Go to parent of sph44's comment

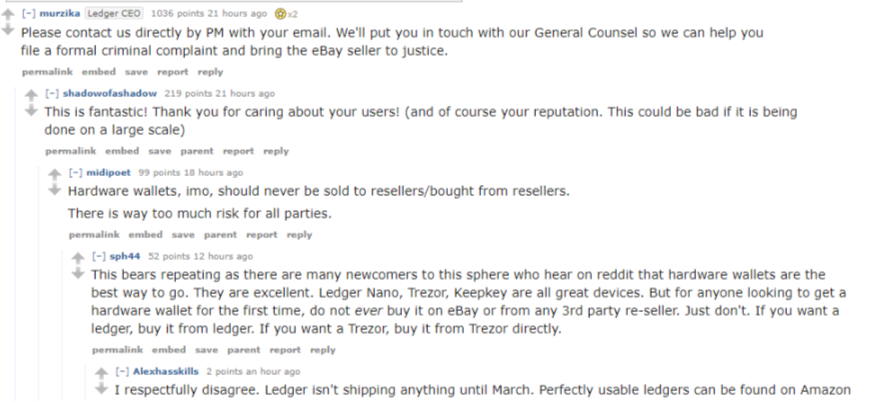tap(243, 350)
